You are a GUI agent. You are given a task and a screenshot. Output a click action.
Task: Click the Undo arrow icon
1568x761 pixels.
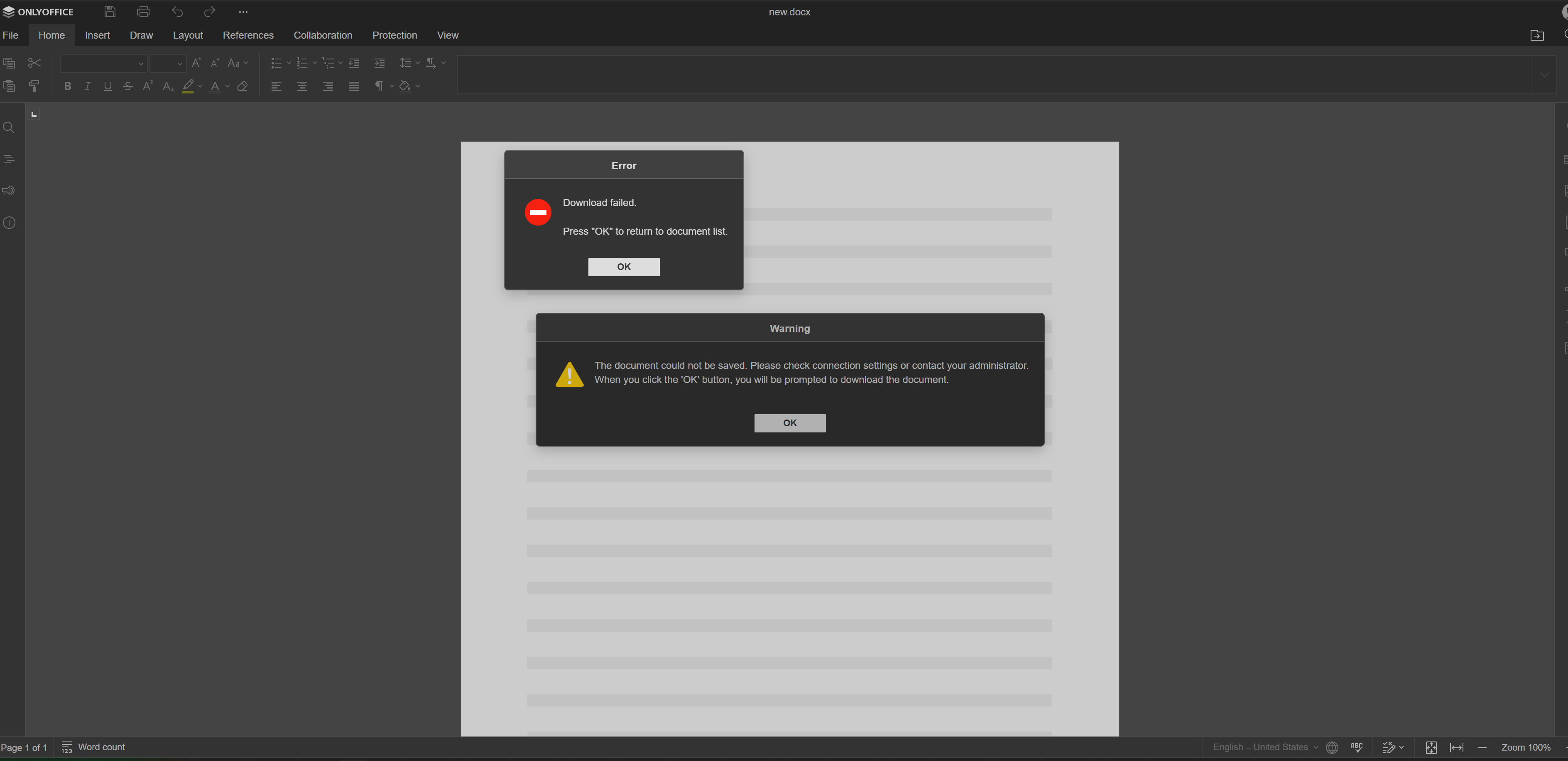177,12
